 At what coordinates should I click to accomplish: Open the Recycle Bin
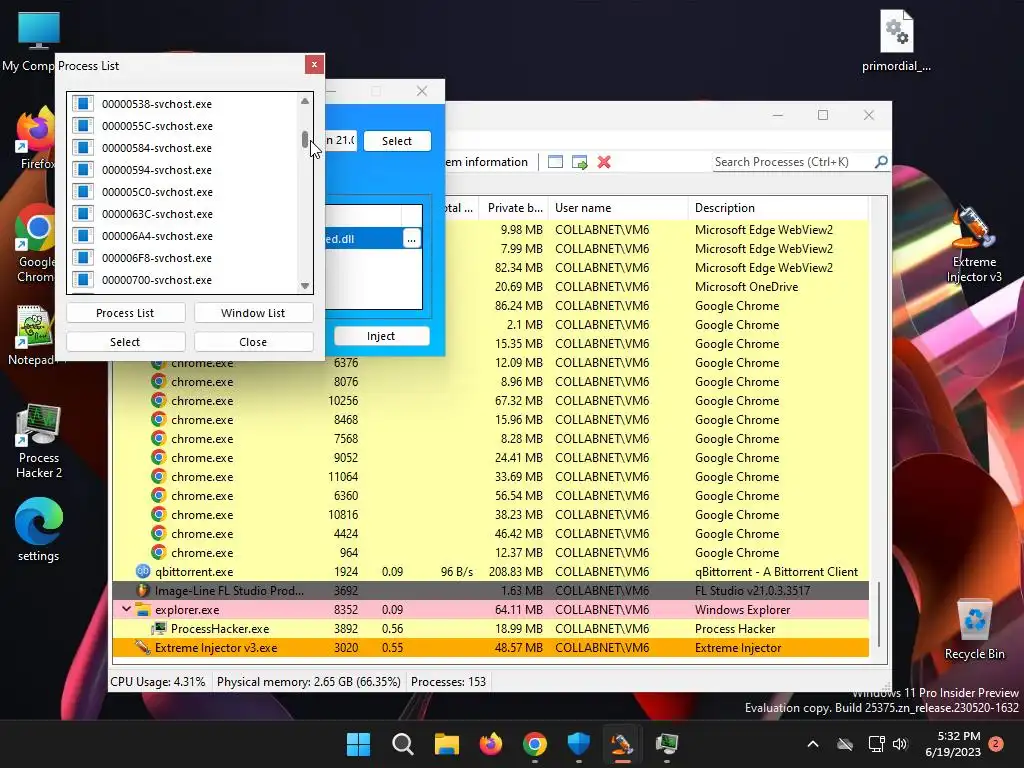click(974, 630)
